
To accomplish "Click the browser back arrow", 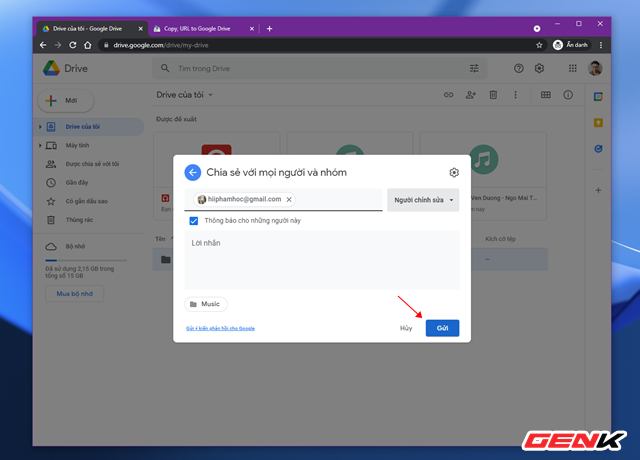I will [x=43, y=45].
